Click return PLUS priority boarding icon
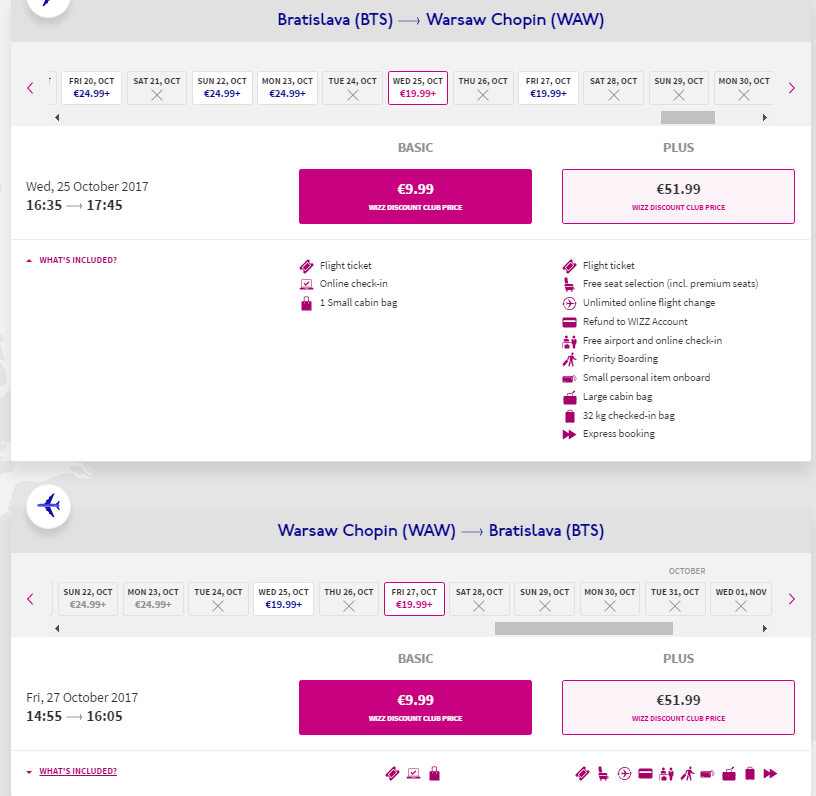The image size is (816, 796). click(x=687, y=774)
